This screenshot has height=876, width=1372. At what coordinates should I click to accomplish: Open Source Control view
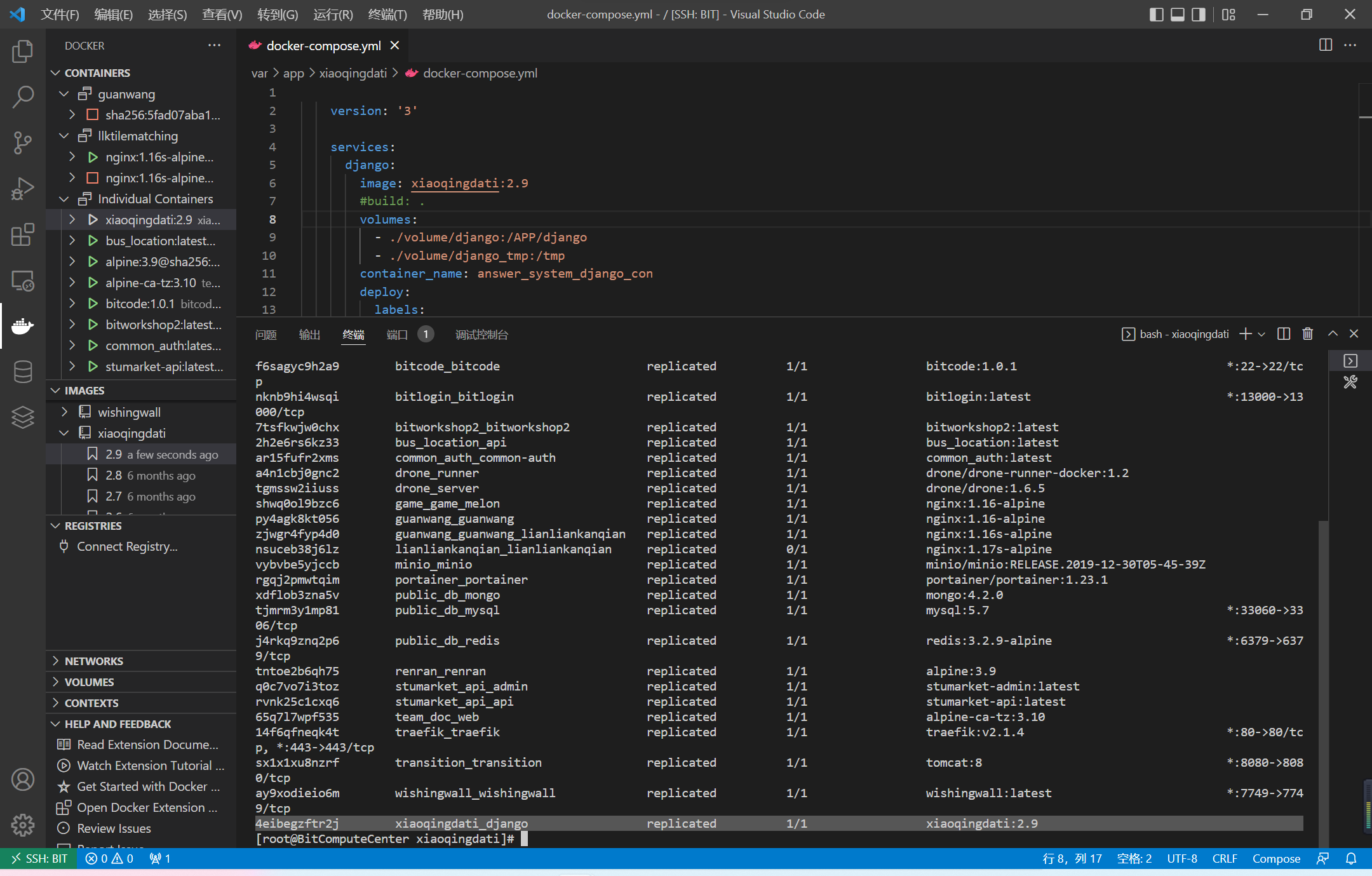point(23,143)
